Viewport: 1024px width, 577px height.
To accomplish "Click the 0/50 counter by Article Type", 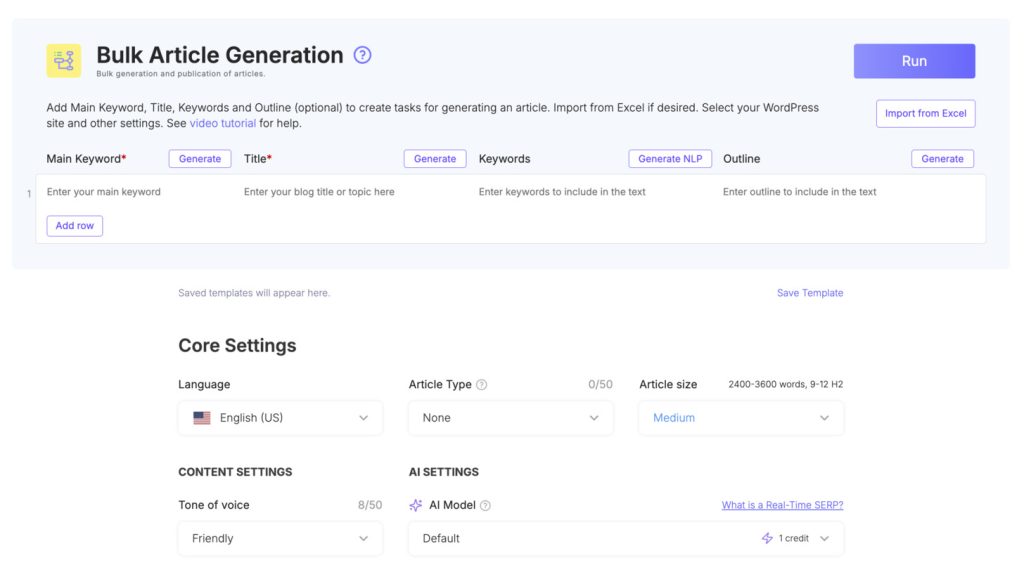I will tap(600, 384).
